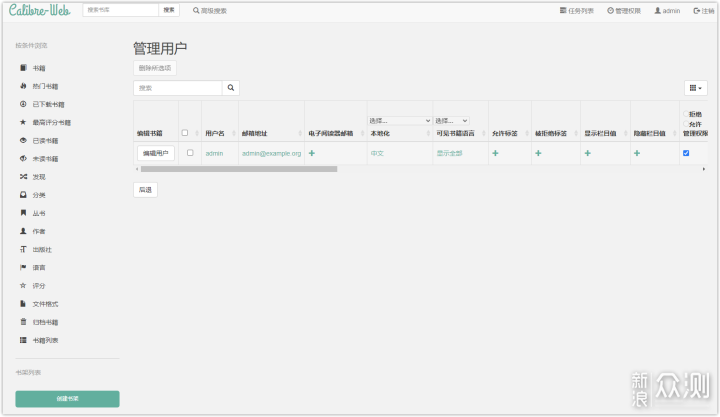Screen dimensions: 720x417
Task: Open Read Books (已读书籍) eye icon
Action: point(23,141)
